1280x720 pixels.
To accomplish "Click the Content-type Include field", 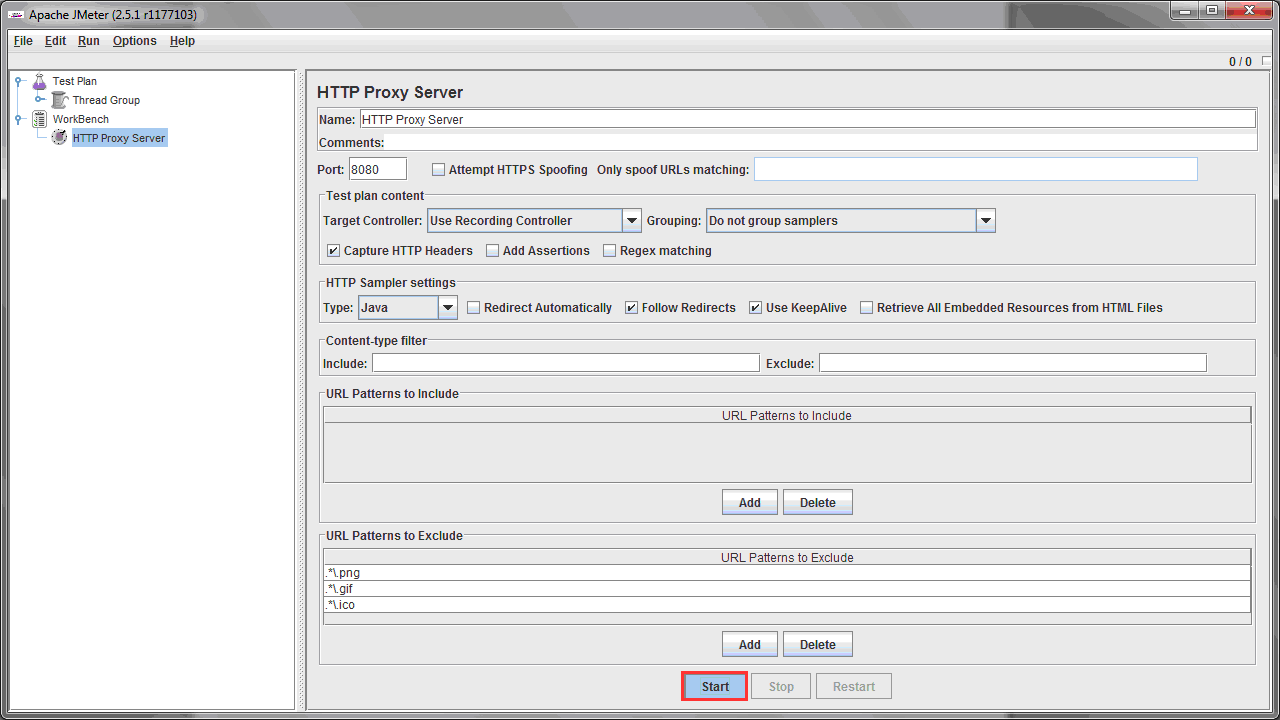I will (565, 363).
